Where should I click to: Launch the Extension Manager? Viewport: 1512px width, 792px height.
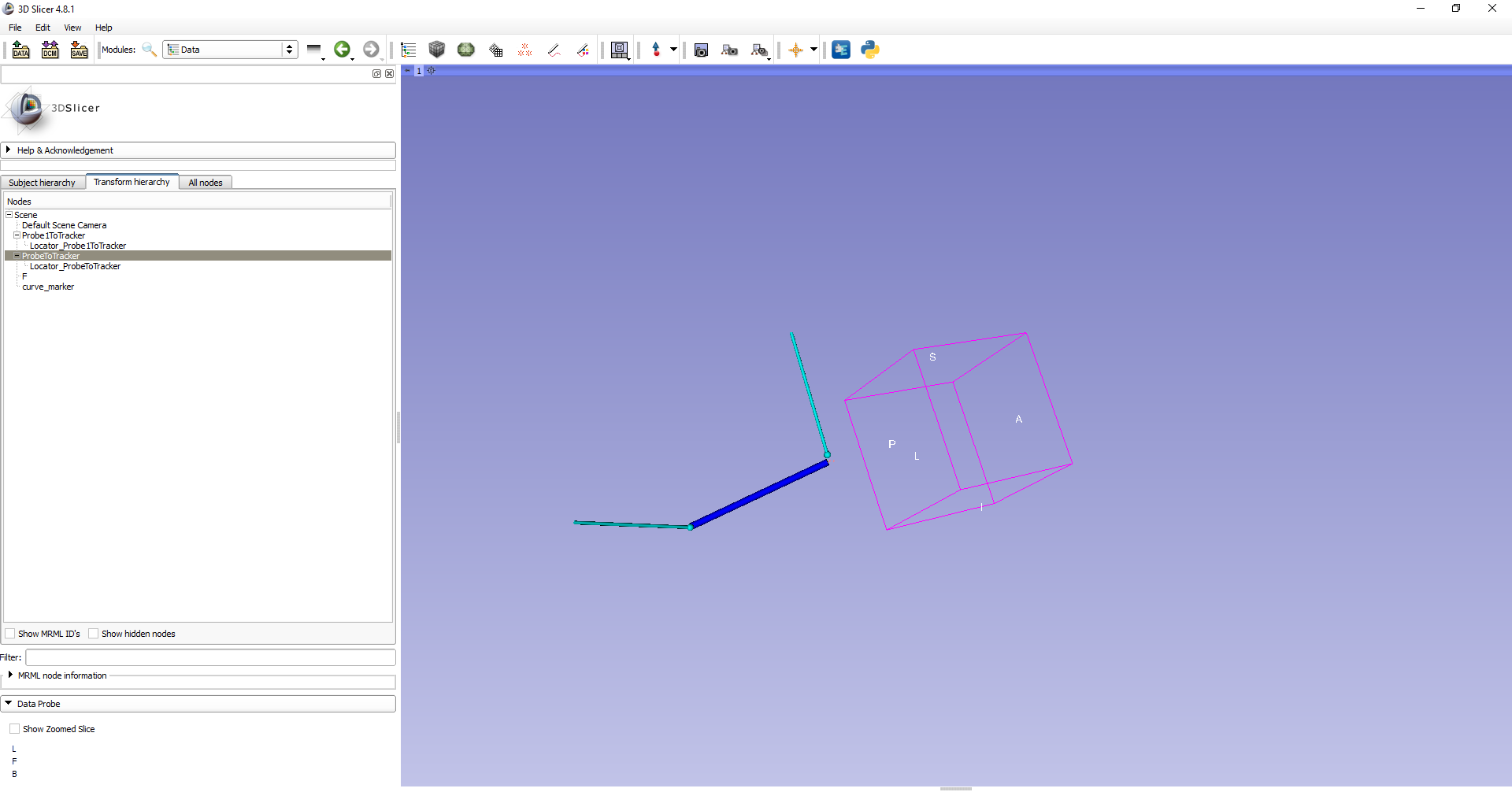841,50
